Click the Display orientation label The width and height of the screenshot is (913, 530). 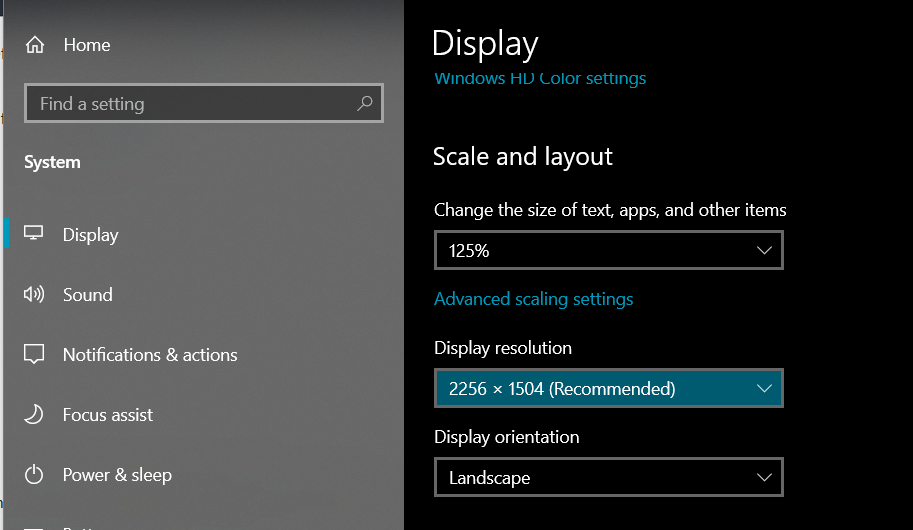(507, 437)
